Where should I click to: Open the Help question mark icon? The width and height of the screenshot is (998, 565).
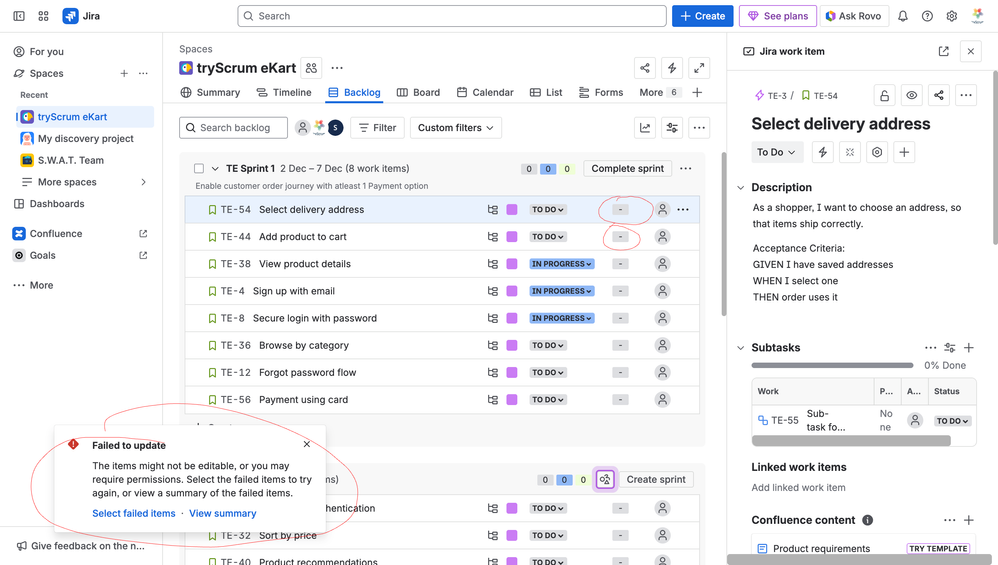point(927,16)
